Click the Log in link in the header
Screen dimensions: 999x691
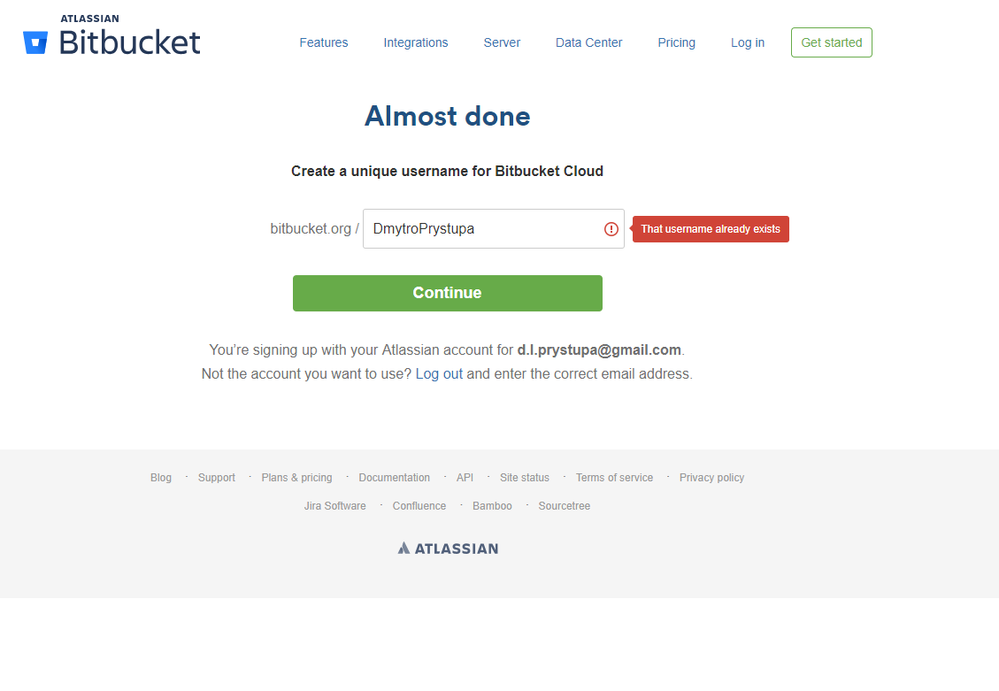(747, 43)
